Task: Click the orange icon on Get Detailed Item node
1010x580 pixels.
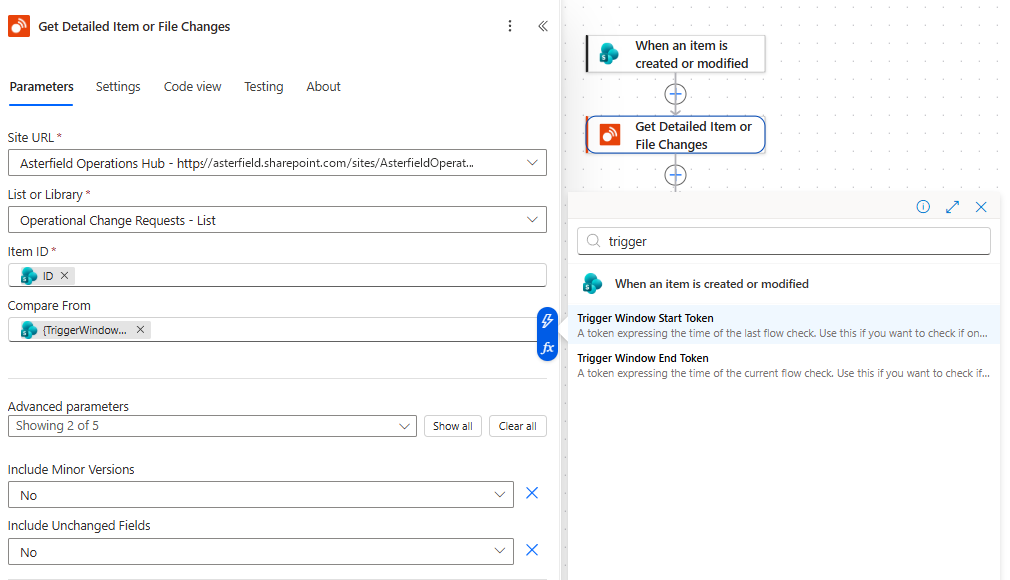Action: [610, 135]
